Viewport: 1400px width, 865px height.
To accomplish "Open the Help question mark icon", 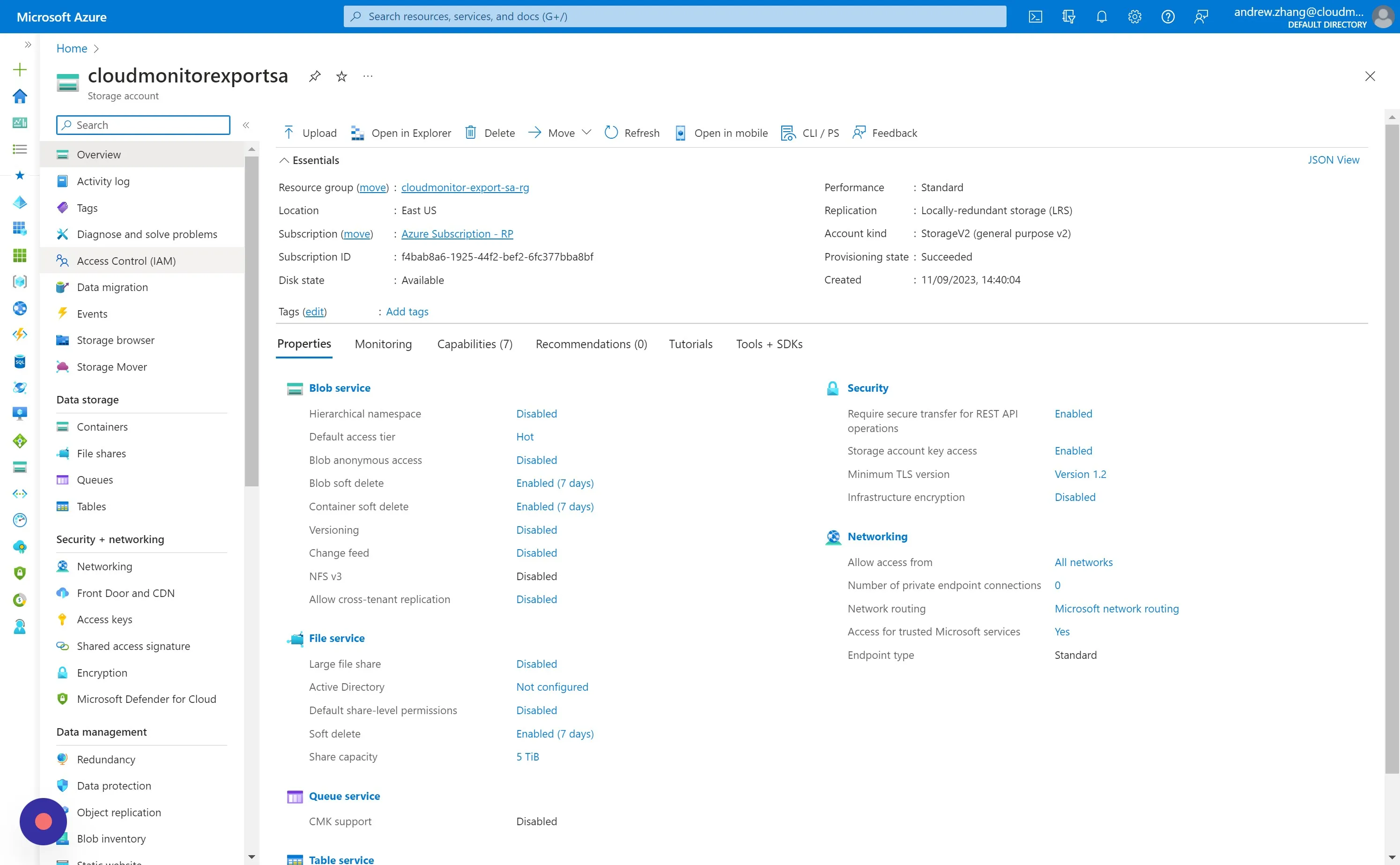I will [1168, 16].
